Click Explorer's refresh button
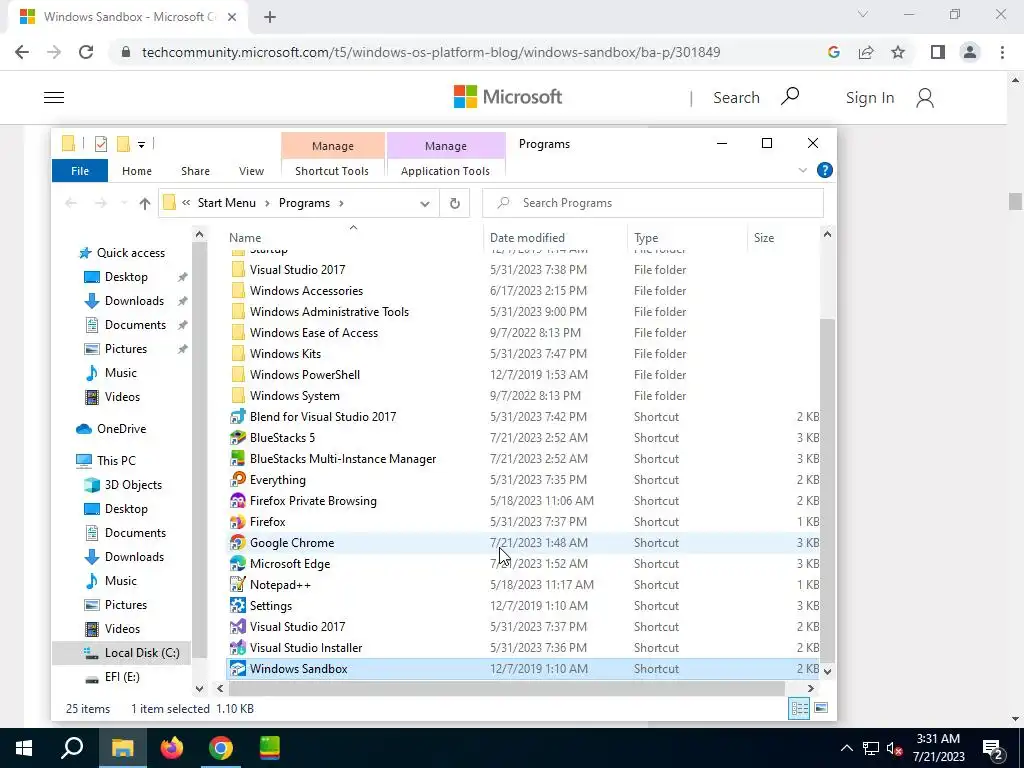The image size is (1024, 768). pyautogui.click(x=455, y=203)
